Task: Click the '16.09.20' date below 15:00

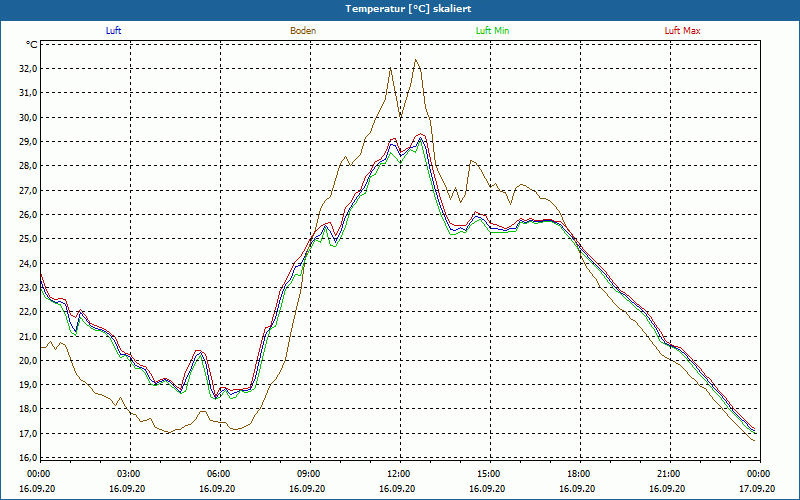Action: click(x=487, y=488)
